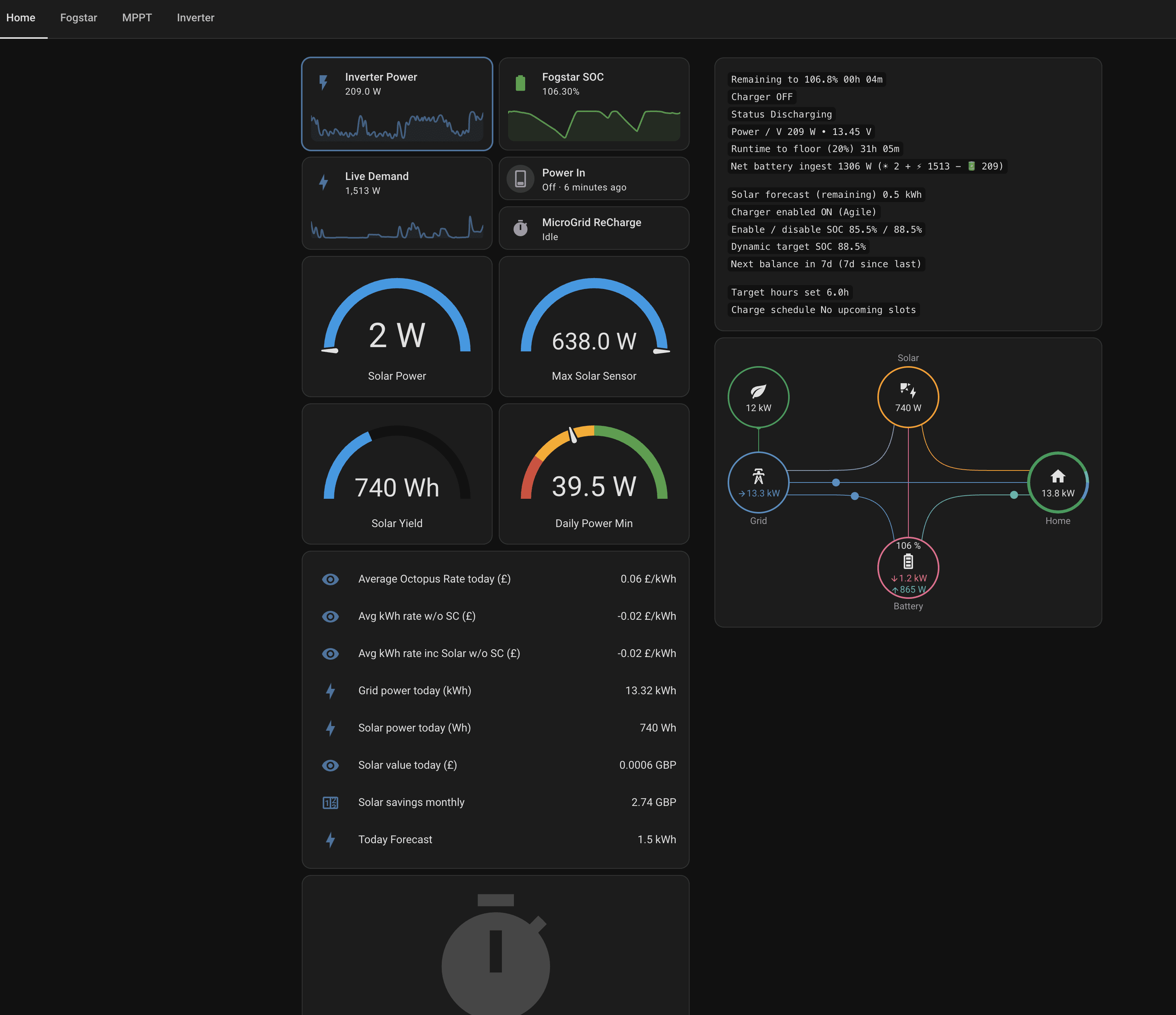Click the Power In phone icon
Image resolution: width=1176 pixels, height=1015 pixels.
coord(520,179)
